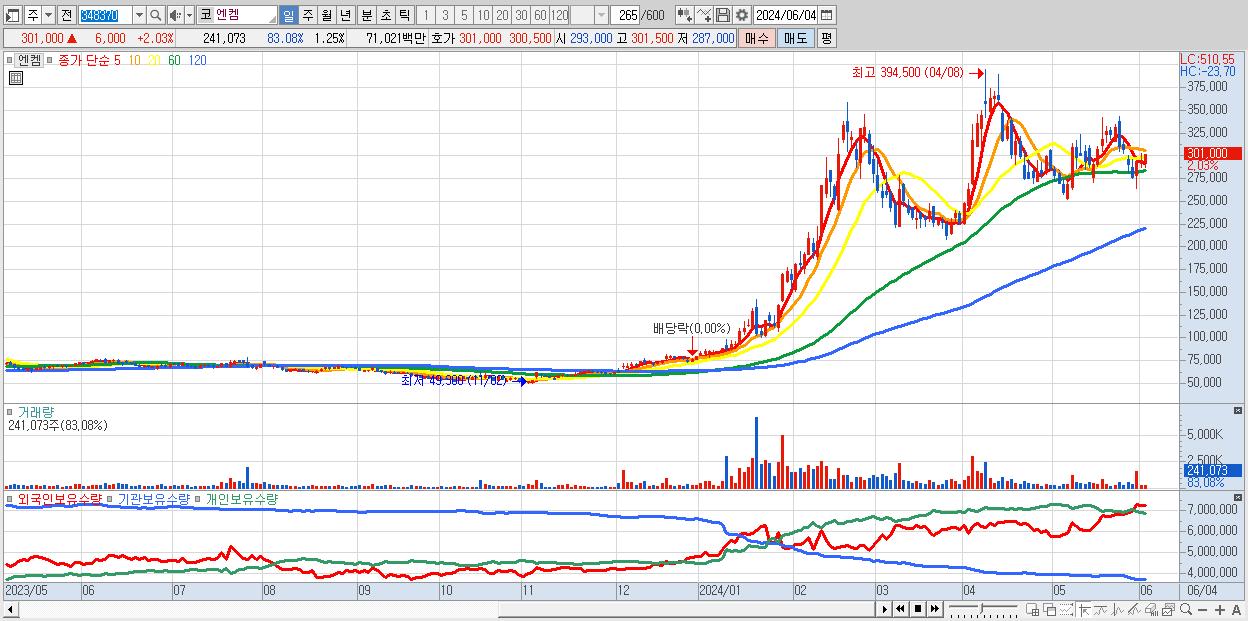
Task: Stop the chart replay
Action: (918, 609)
